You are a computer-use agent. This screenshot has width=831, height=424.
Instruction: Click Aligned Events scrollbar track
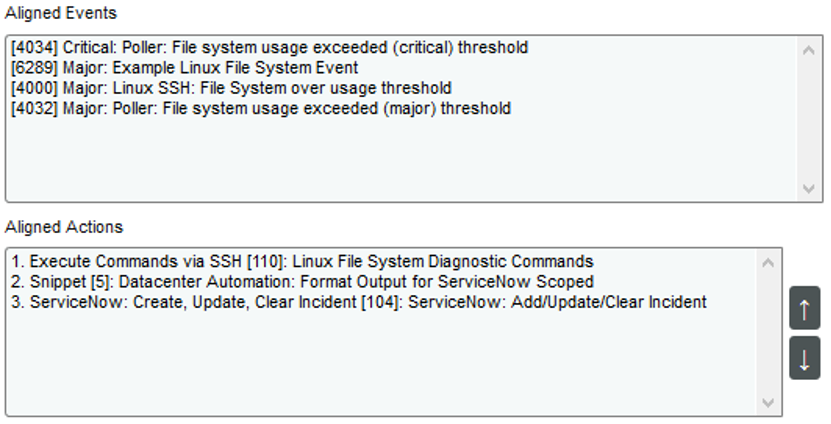pyautogui.click(x=808, y=119)
